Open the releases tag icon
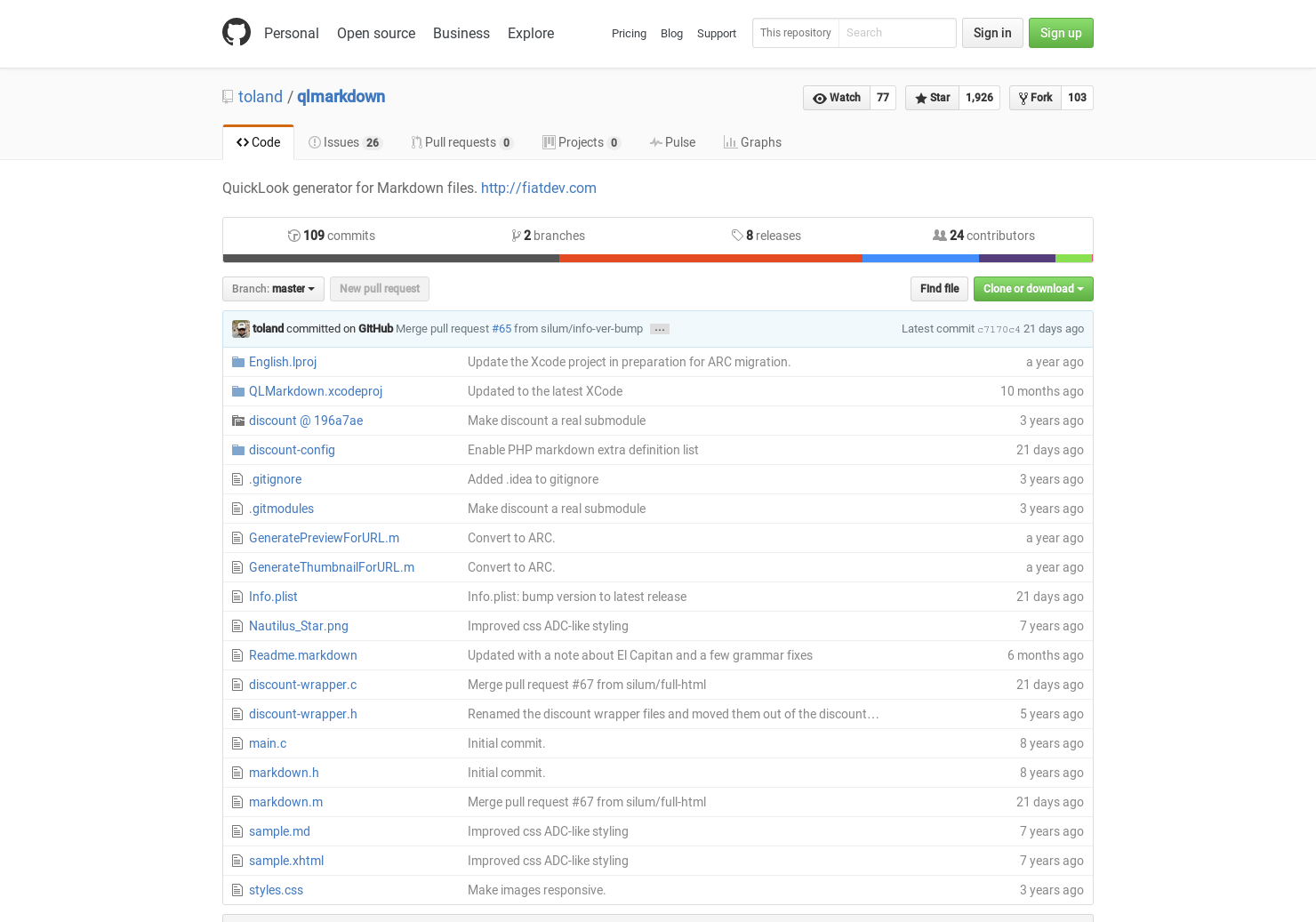The height and width of the screenshot is (922, 1316). pyautogui.click(x=737, y=235)
